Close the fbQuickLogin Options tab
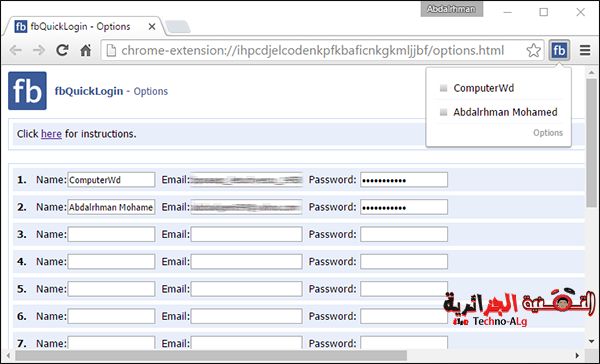600x364 pixels. 152,27
